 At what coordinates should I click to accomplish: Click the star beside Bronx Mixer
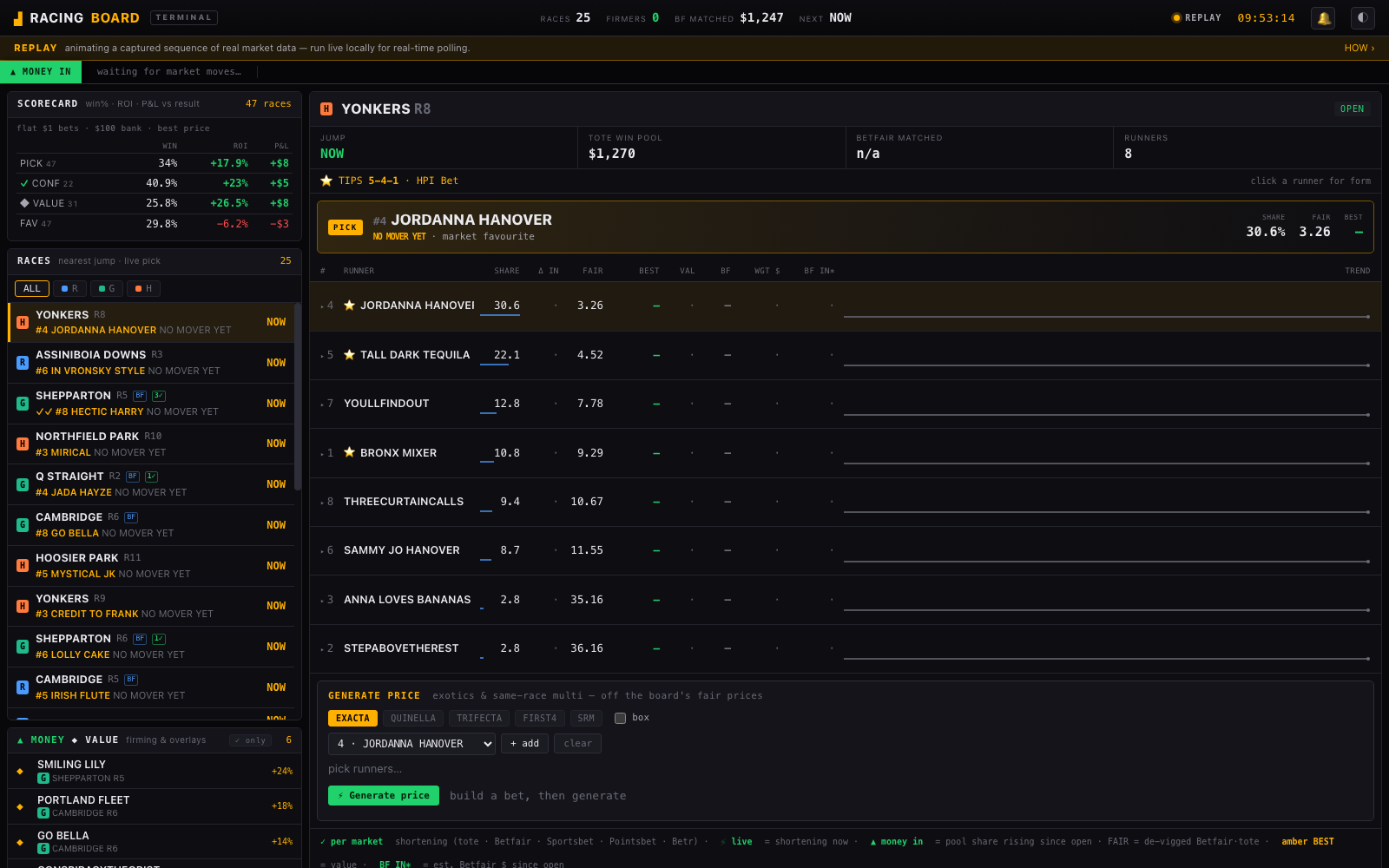click(x=349, y=452)
